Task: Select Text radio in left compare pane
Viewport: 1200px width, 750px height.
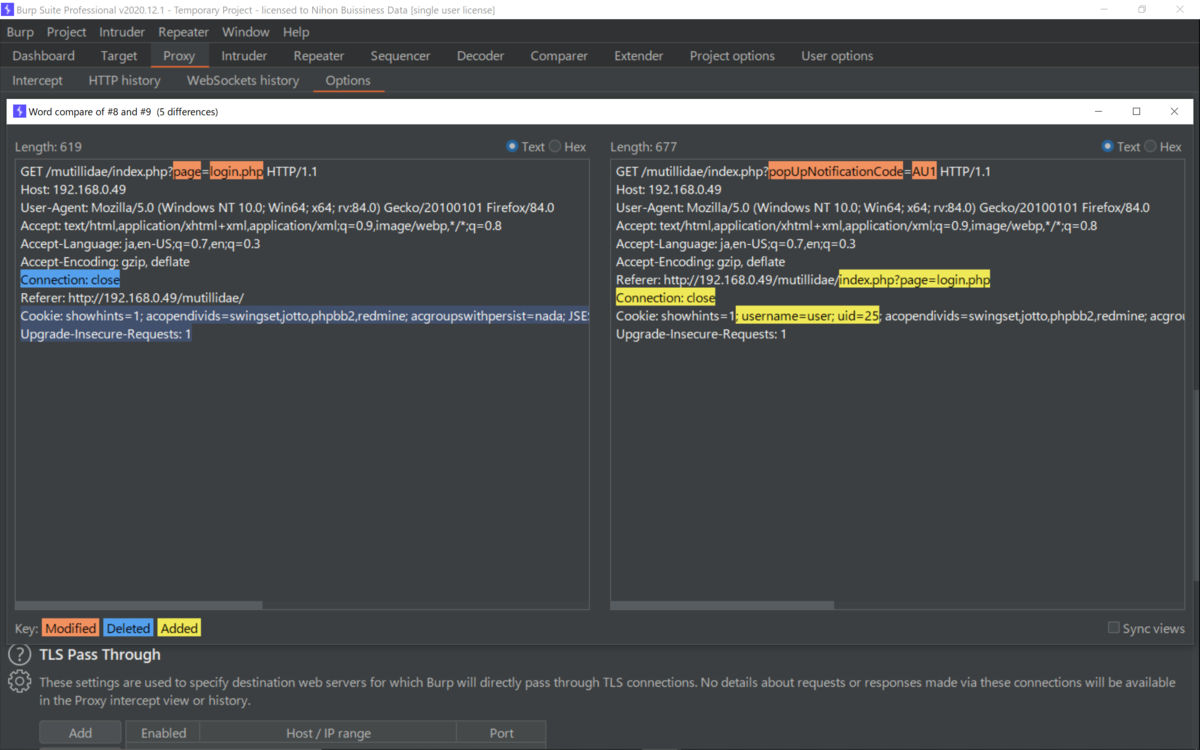Action: (x=512, y=146)
